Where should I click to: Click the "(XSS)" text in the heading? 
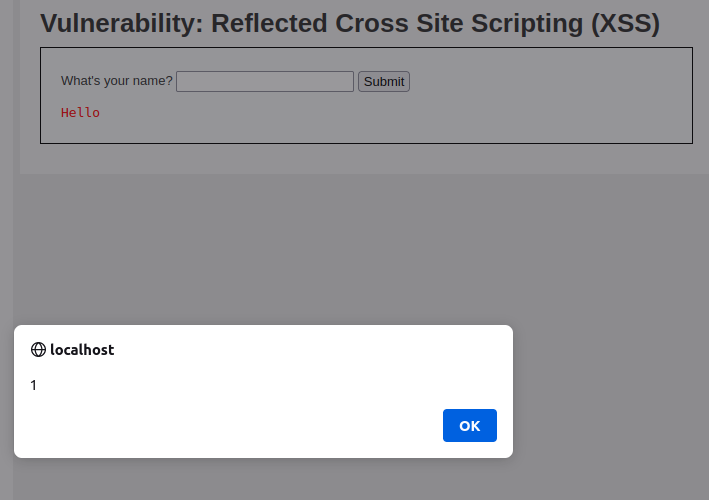[x=625, y=23]
